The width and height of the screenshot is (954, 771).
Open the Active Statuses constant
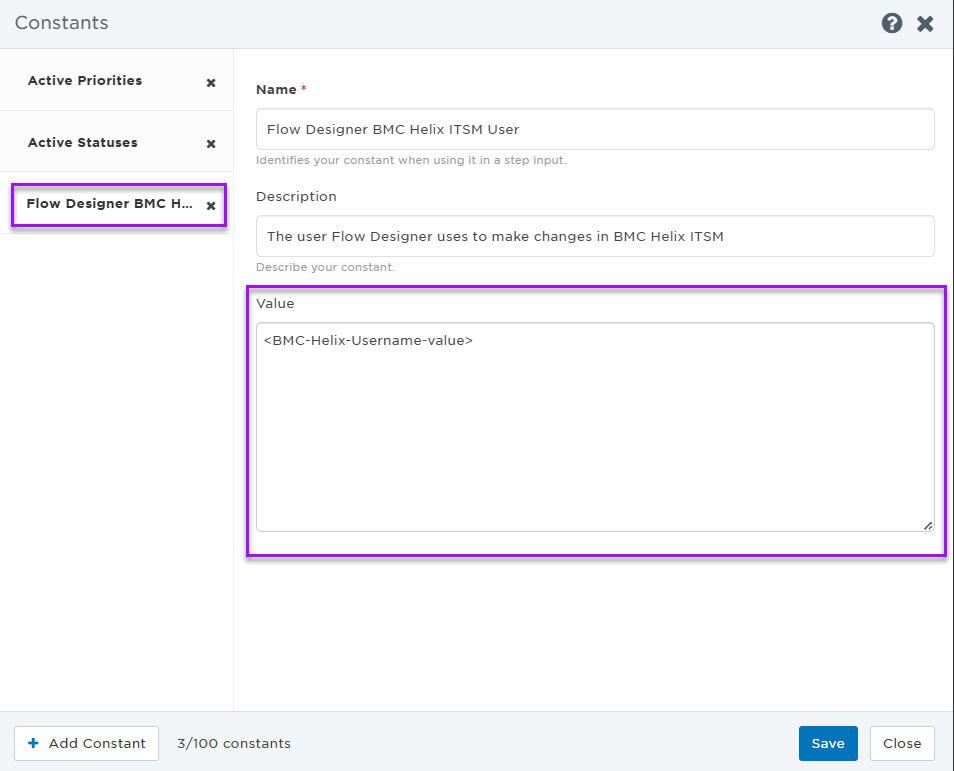click(83, 142)
